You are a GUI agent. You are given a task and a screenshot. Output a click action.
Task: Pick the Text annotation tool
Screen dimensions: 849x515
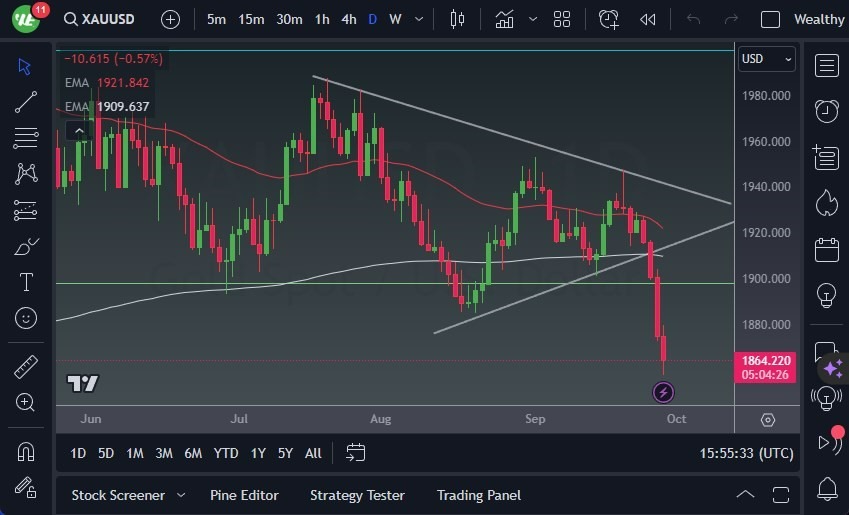(26, 282)
